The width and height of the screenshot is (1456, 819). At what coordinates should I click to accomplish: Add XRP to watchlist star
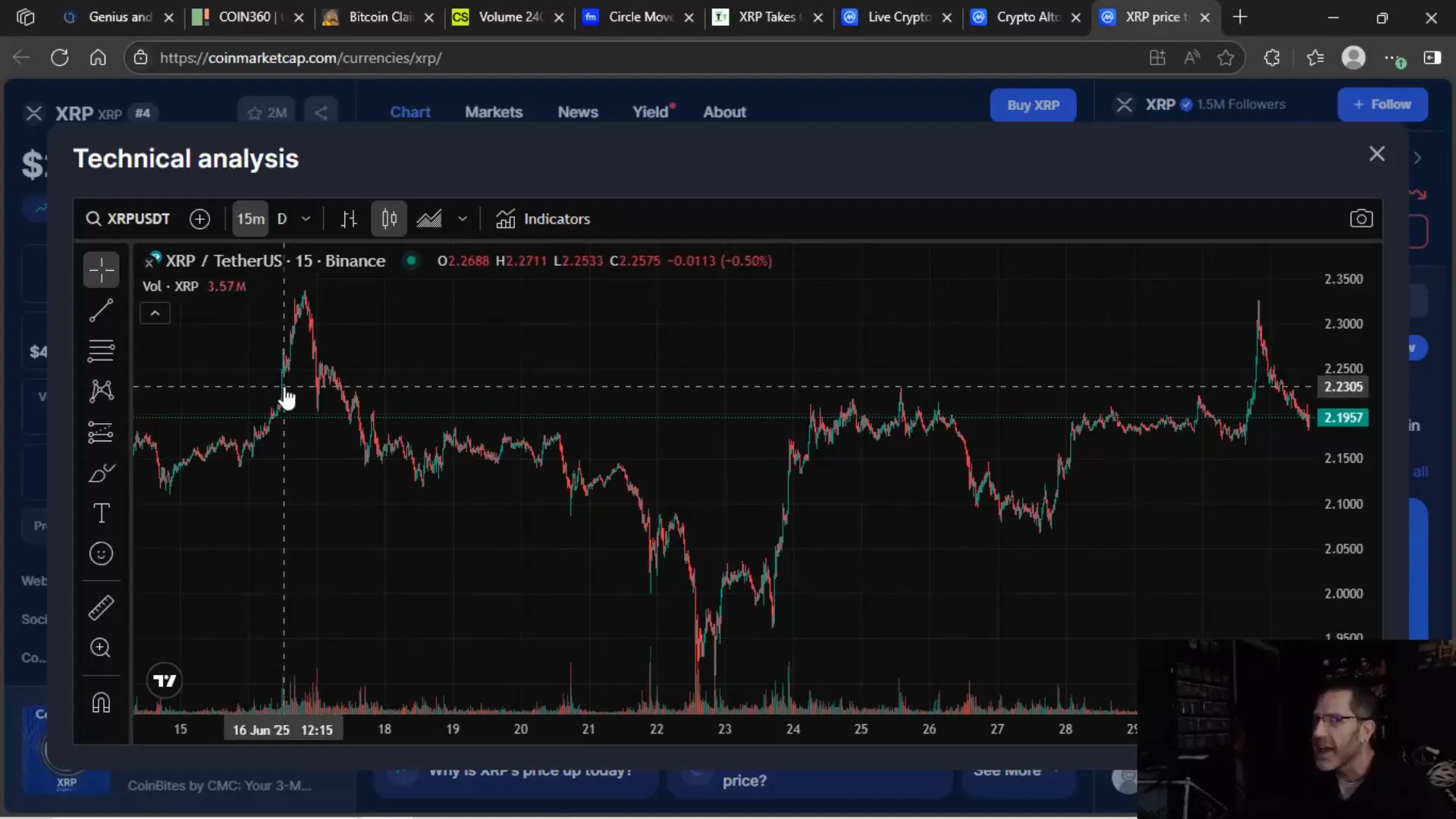pyautogui.click(x=266, y=113)
